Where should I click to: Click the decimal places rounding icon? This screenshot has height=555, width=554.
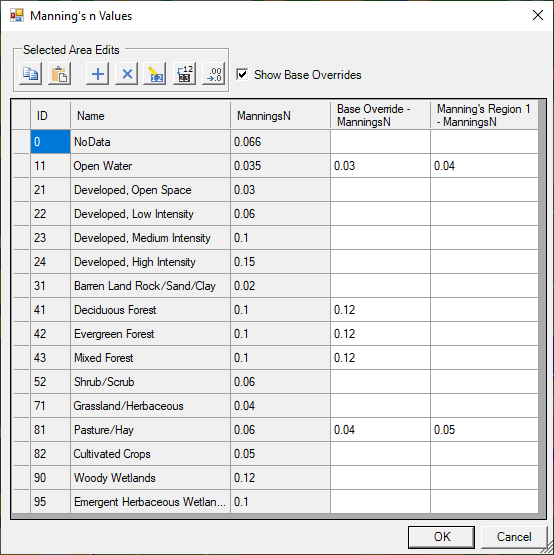[213, 74]
